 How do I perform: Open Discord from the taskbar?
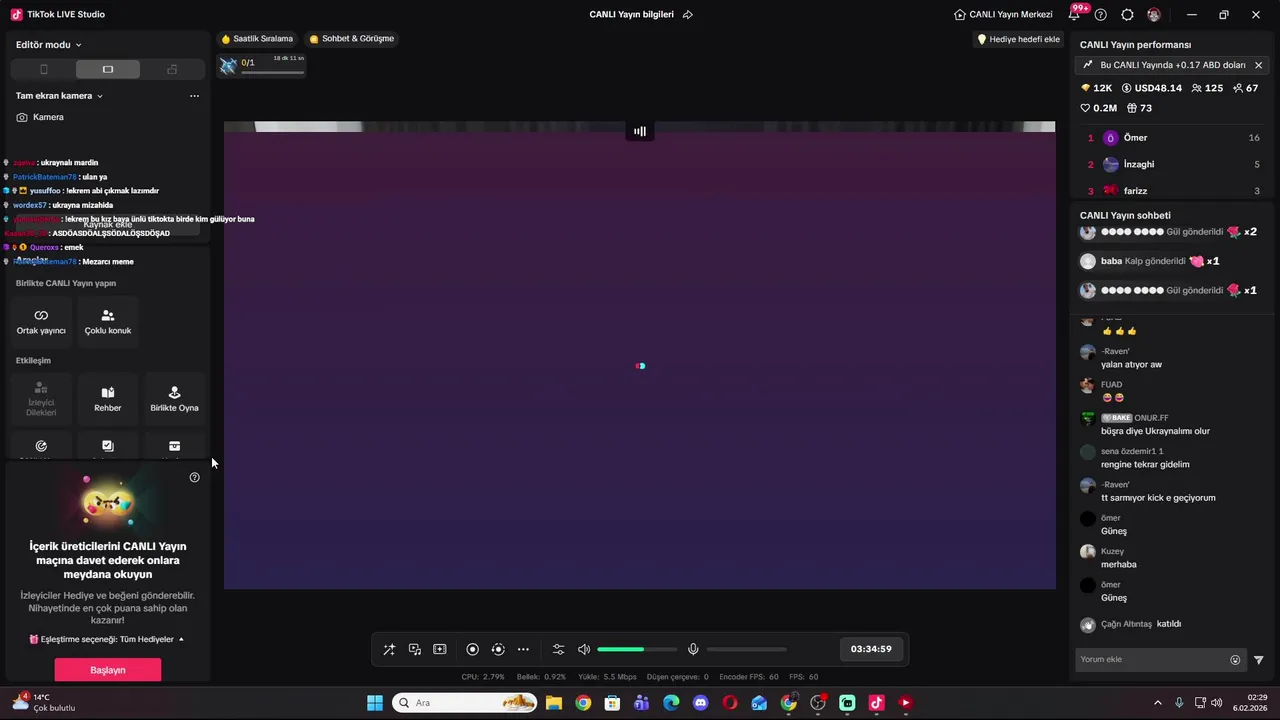tap(700, 703)
